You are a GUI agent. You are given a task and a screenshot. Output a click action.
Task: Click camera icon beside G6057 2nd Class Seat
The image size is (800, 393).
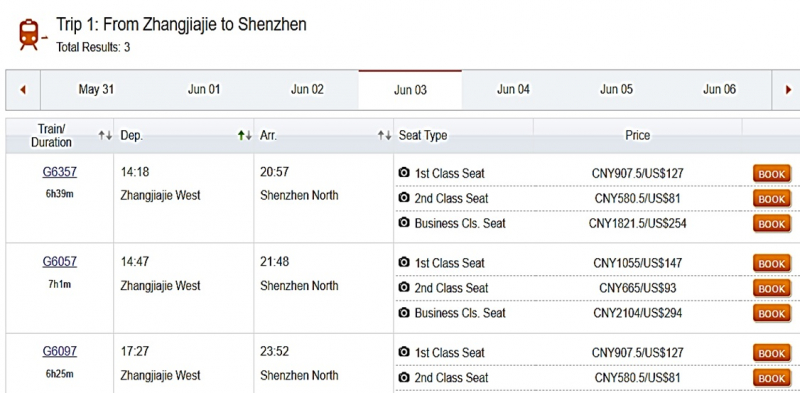point(404,288)
